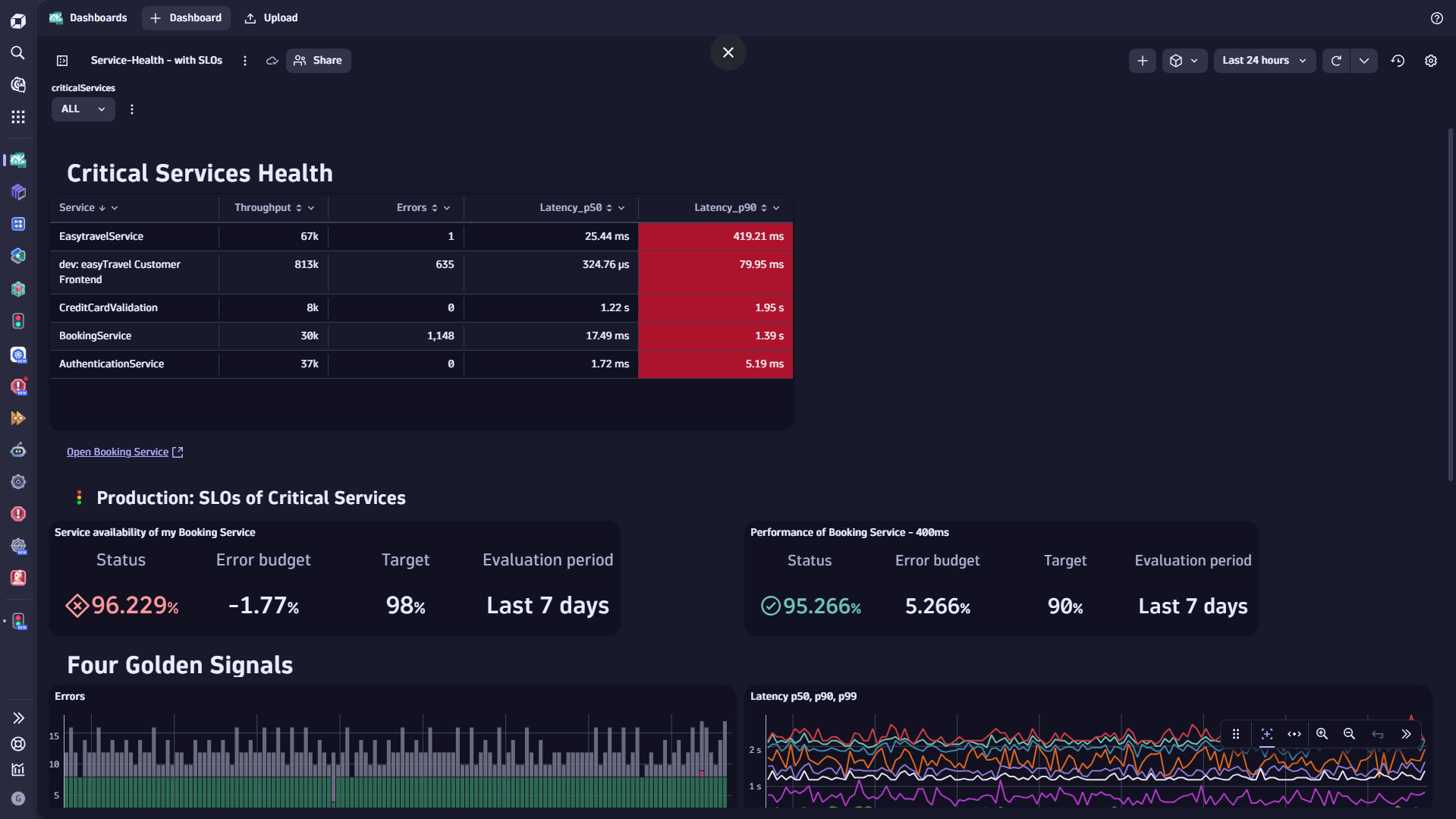The image size is (1456, 819).
Task: Open the Booking Service link
Action: click(x=118, y=452)
